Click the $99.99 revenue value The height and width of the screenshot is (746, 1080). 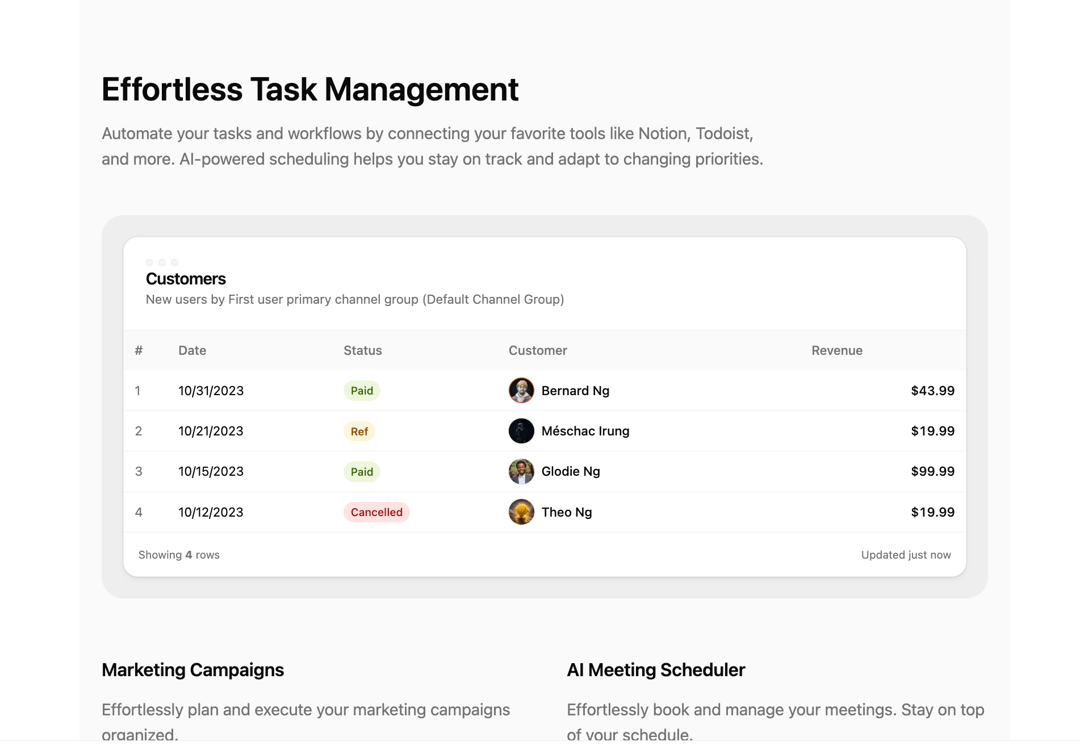933,472
